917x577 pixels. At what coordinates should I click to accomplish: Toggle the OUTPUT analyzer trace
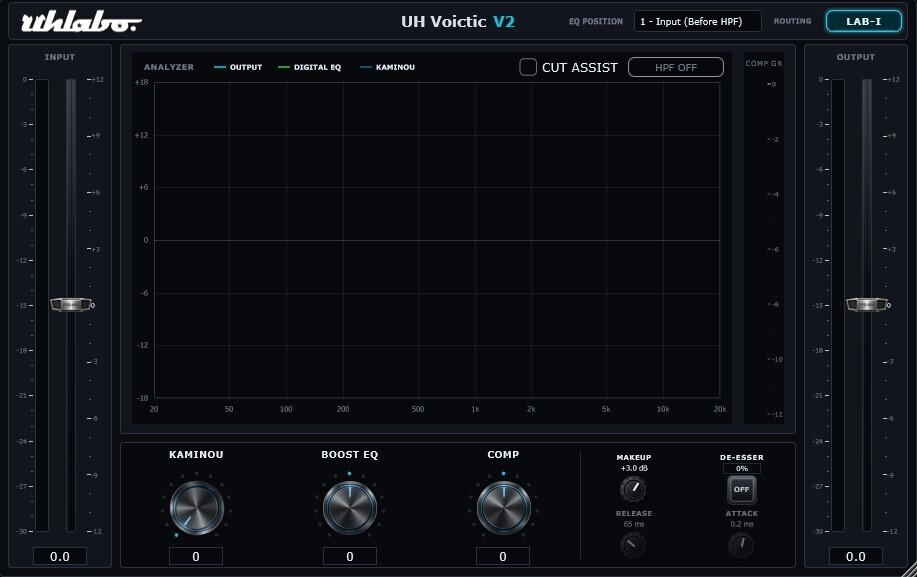coord(238,67)
